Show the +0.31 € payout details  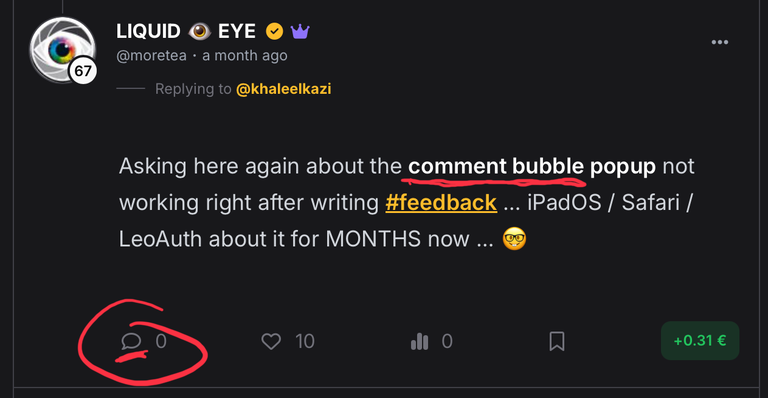click(x=700, y=341)
